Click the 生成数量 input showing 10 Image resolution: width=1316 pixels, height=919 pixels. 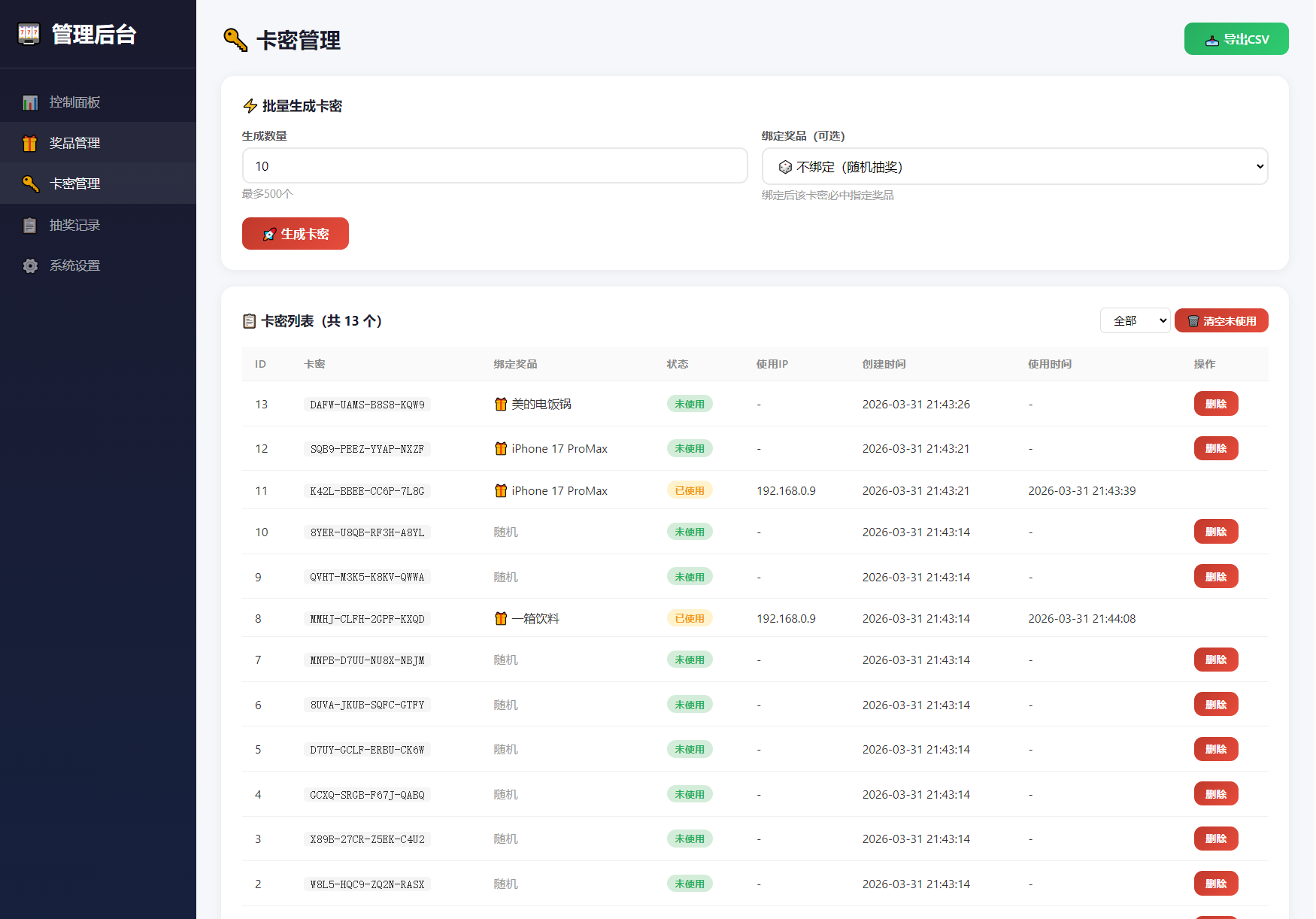coord(494,165)
